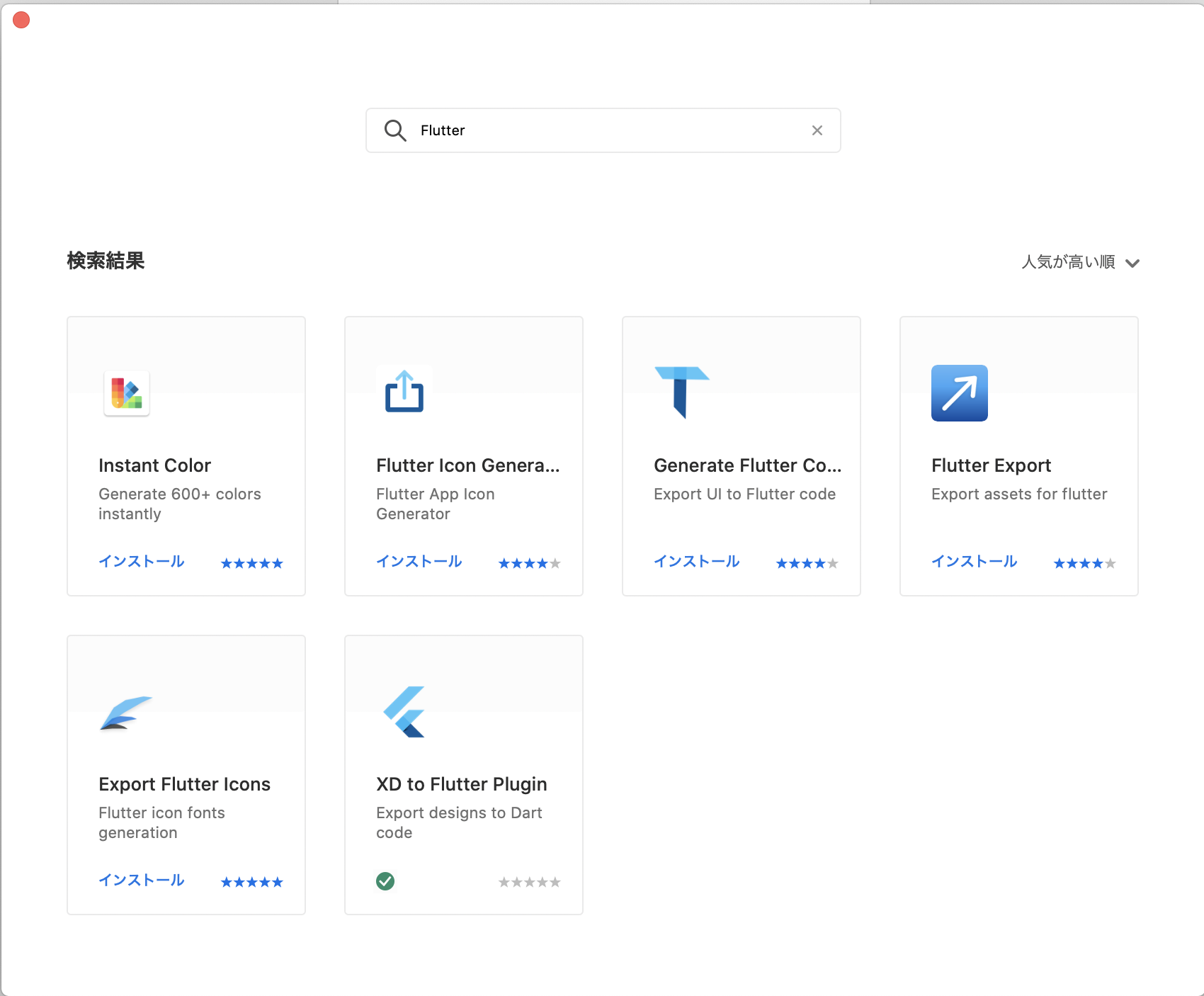Click the XD to Flutter Plugin gray stars
The height and width of the screenshot is (996, 1204).
530,883
